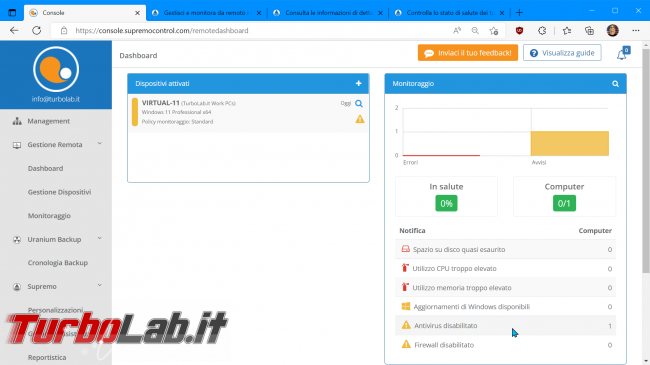Open Cronologia Backup in sidebar
The width and height of the screenshot is (650, 365).
(58, 263)
